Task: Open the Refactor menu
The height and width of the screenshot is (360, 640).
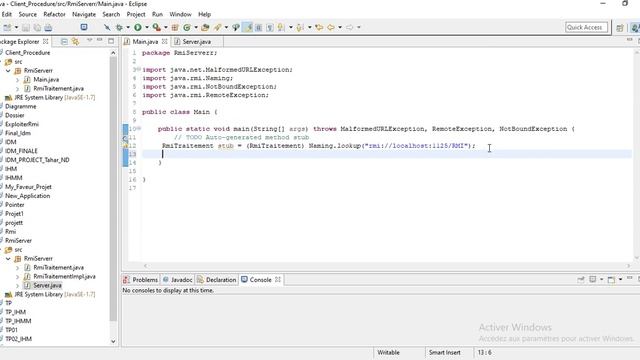Action: pyautogui.click(x=54, y=14)
